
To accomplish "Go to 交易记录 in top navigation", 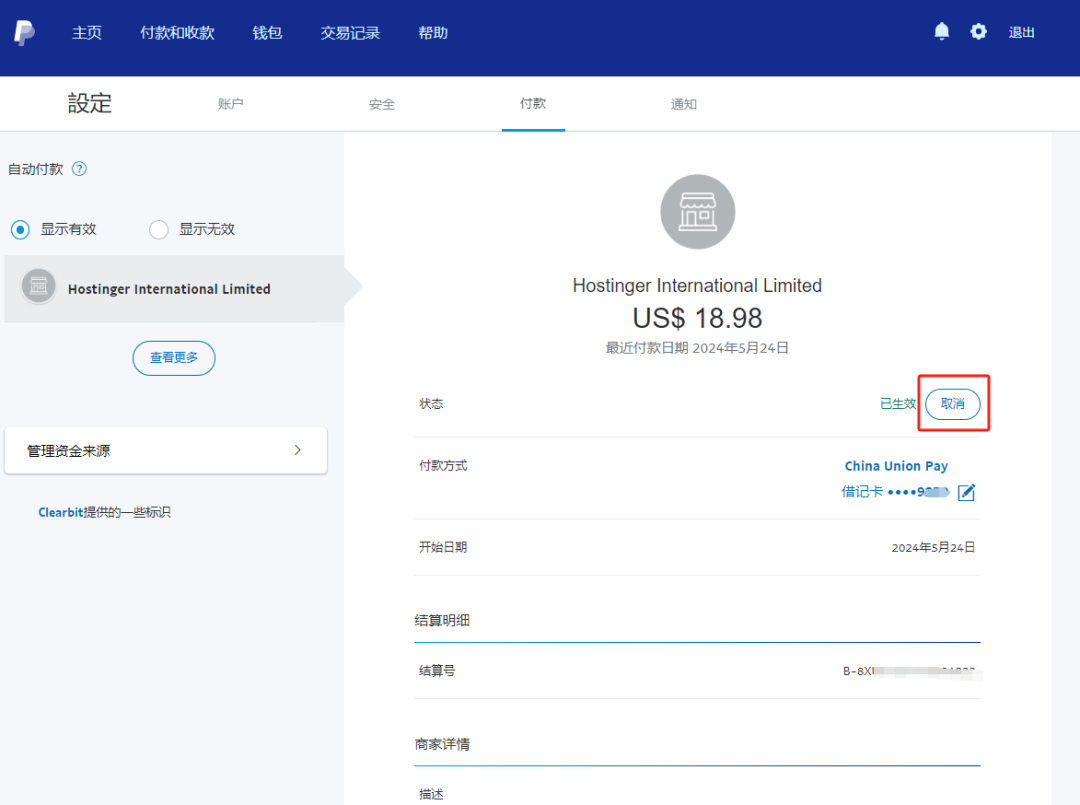I will pyautogui.click(x=350, y=33).
